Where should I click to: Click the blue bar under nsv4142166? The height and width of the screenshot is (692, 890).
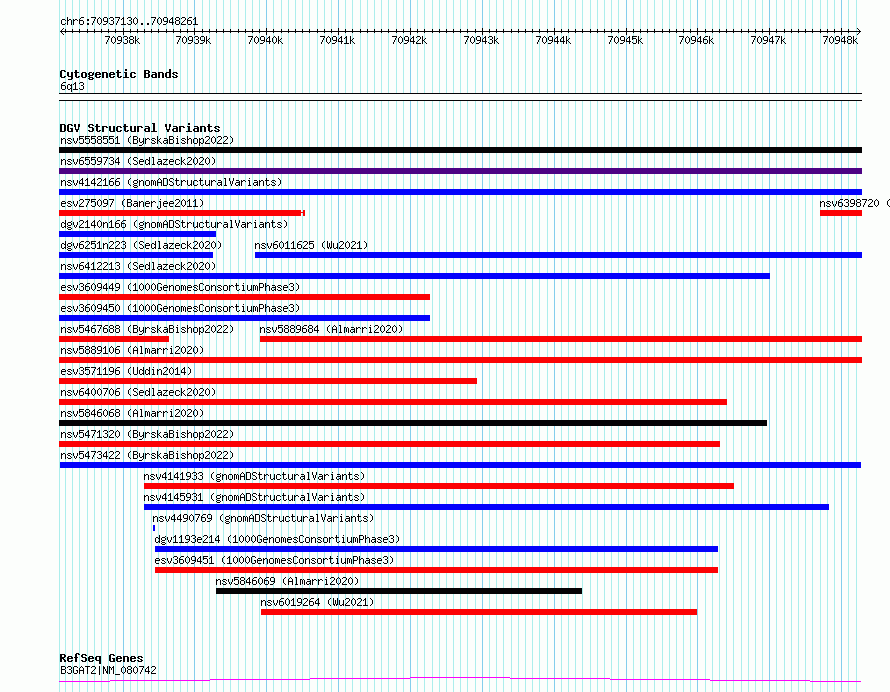pos(460,192)
